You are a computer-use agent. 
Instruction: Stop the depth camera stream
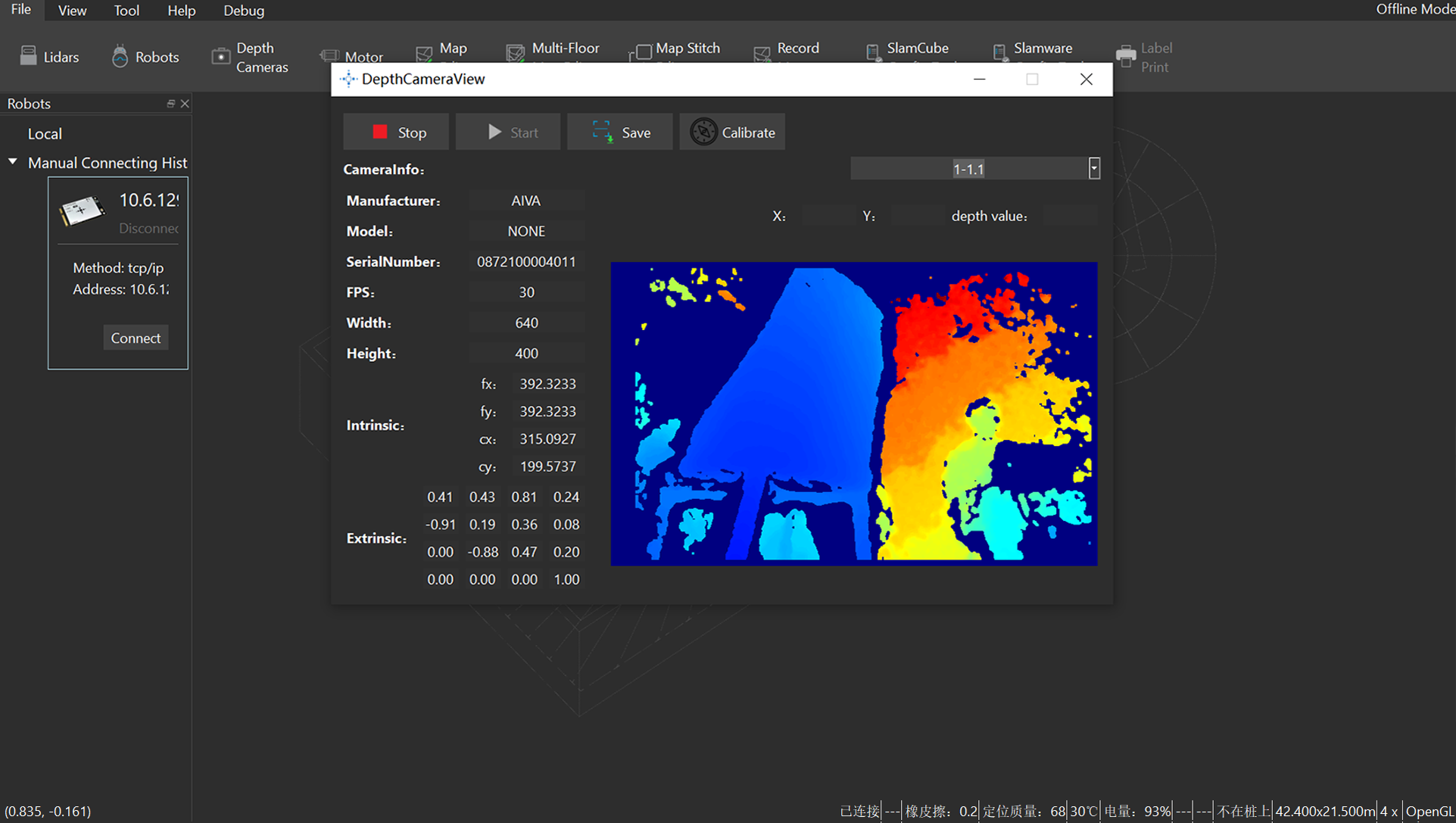coord(395,131)
